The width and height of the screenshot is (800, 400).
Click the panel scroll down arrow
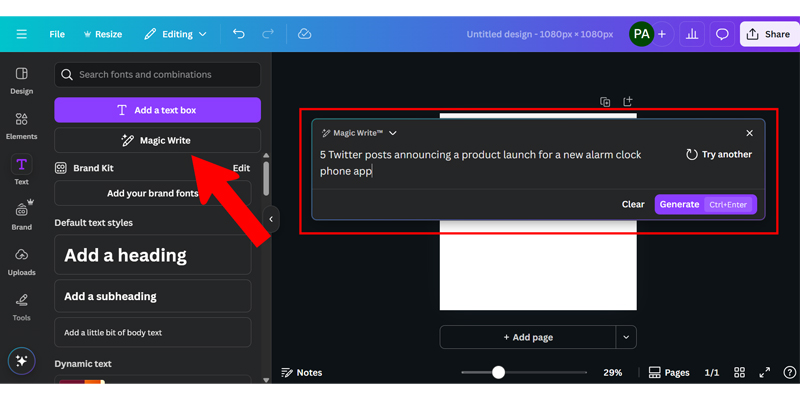point(266,380)
